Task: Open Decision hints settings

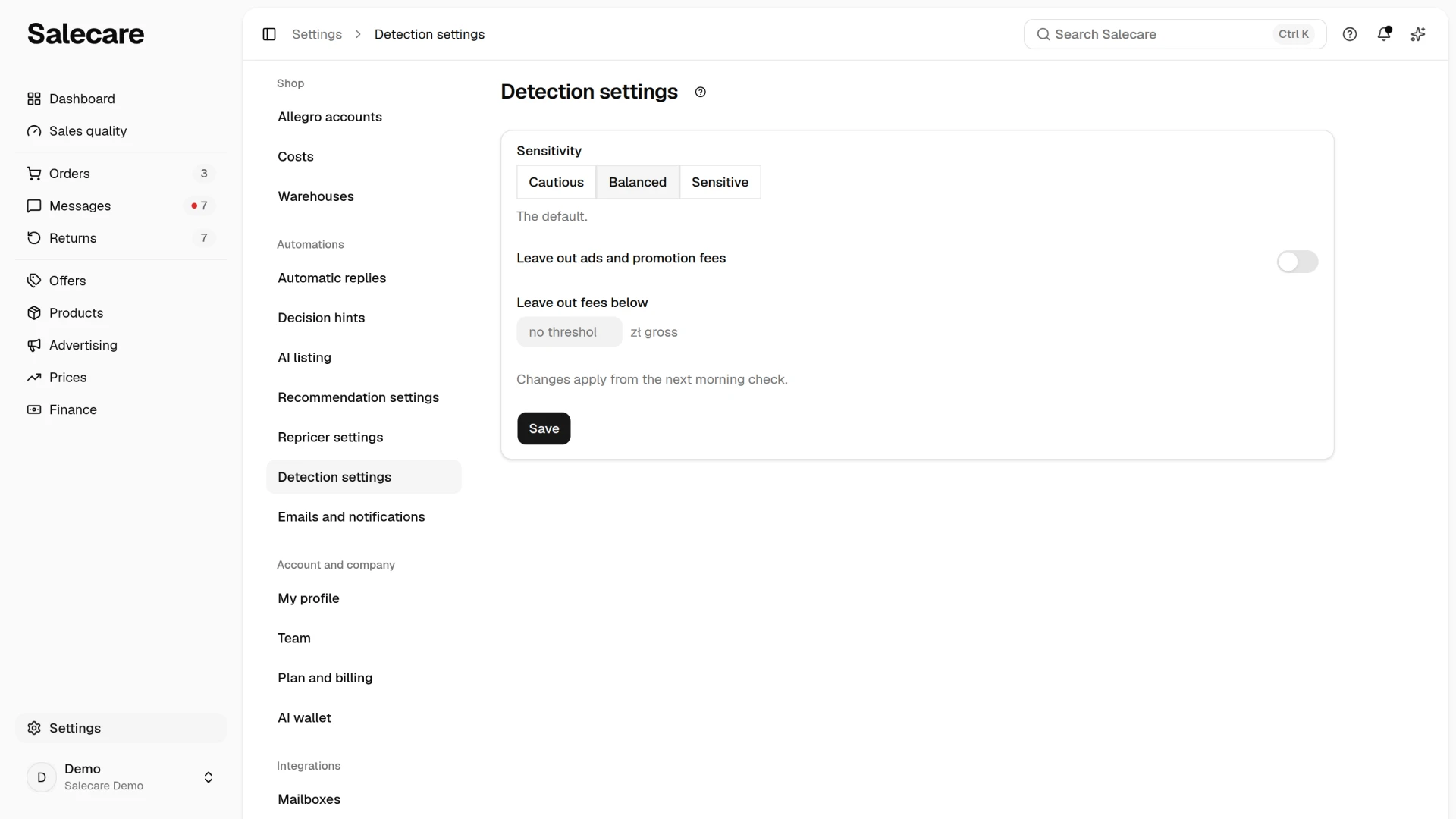Action: coord(364,318)
